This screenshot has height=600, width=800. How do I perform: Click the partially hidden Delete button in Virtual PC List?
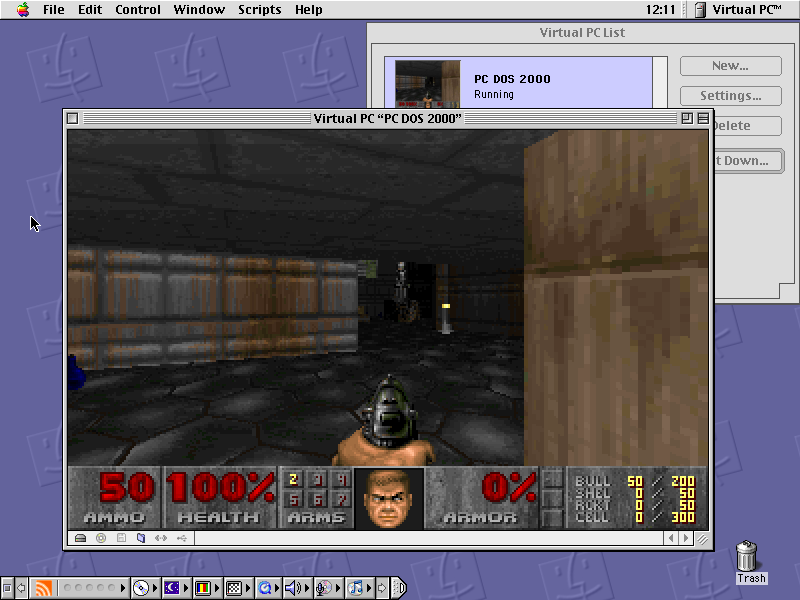(747, 126)
